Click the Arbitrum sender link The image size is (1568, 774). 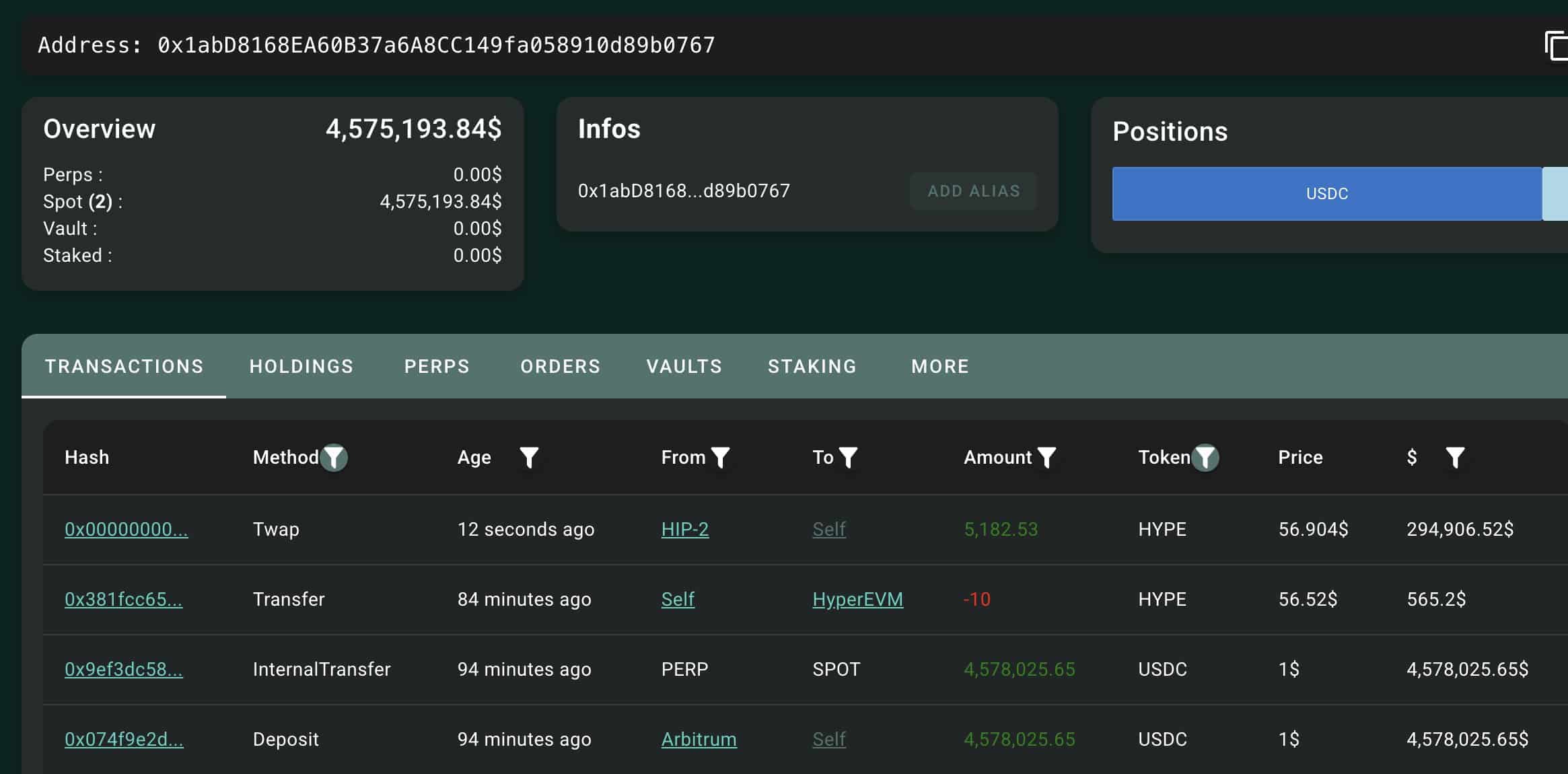pos(699,739)
